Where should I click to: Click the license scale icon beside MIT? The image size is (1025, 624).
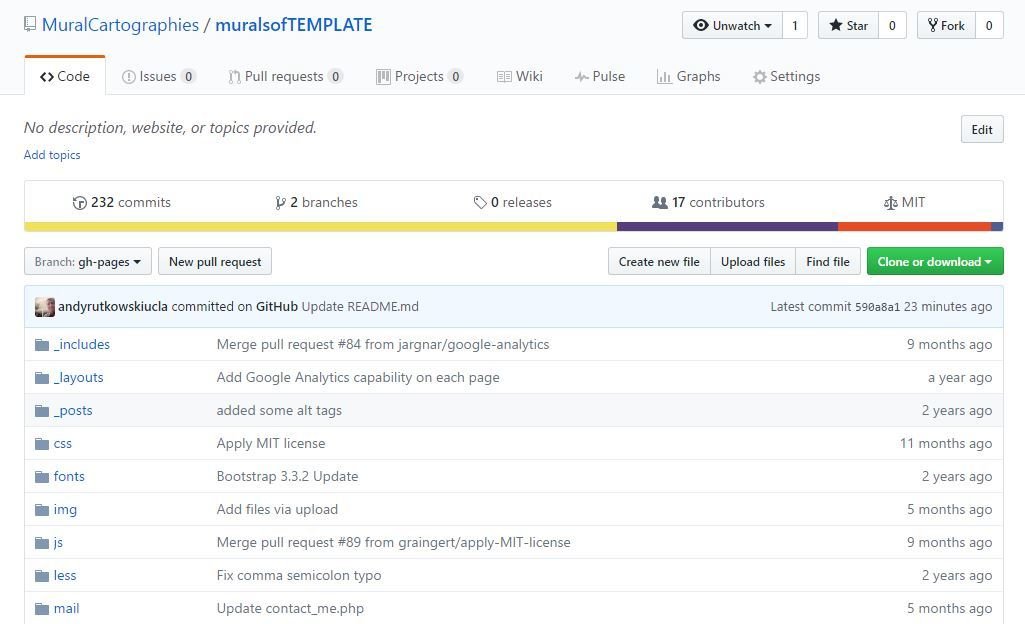point(890,203)
